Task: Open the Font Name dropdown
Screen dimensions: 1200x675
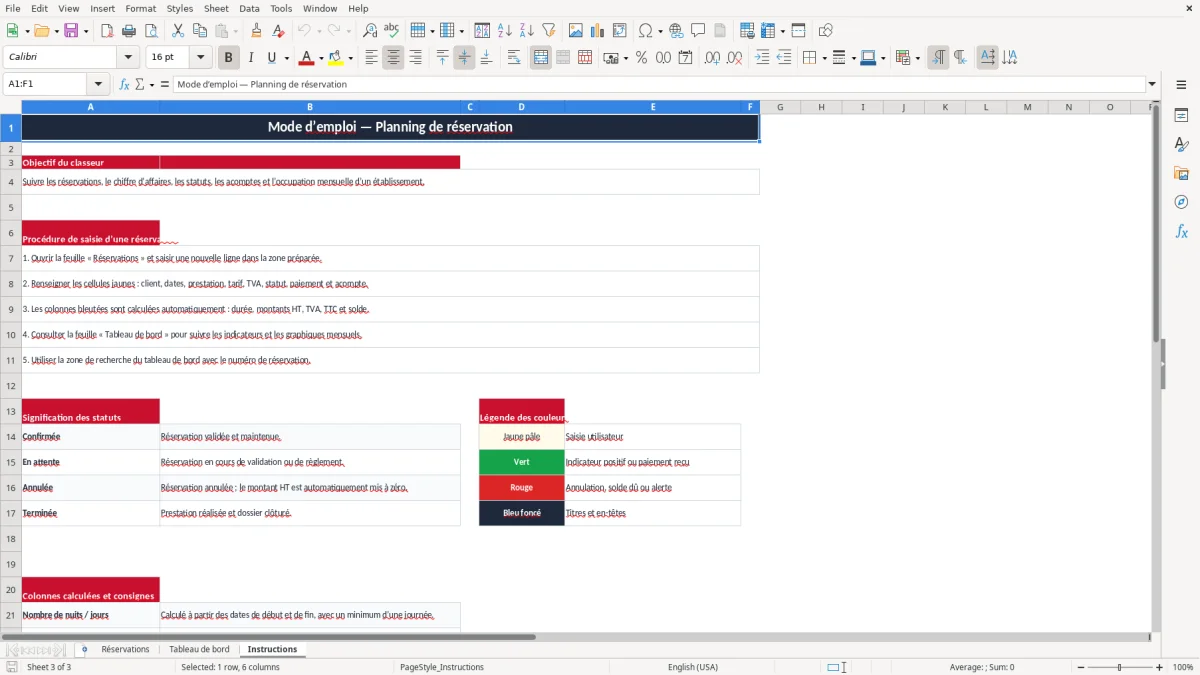Action: (x=128, y=58)
